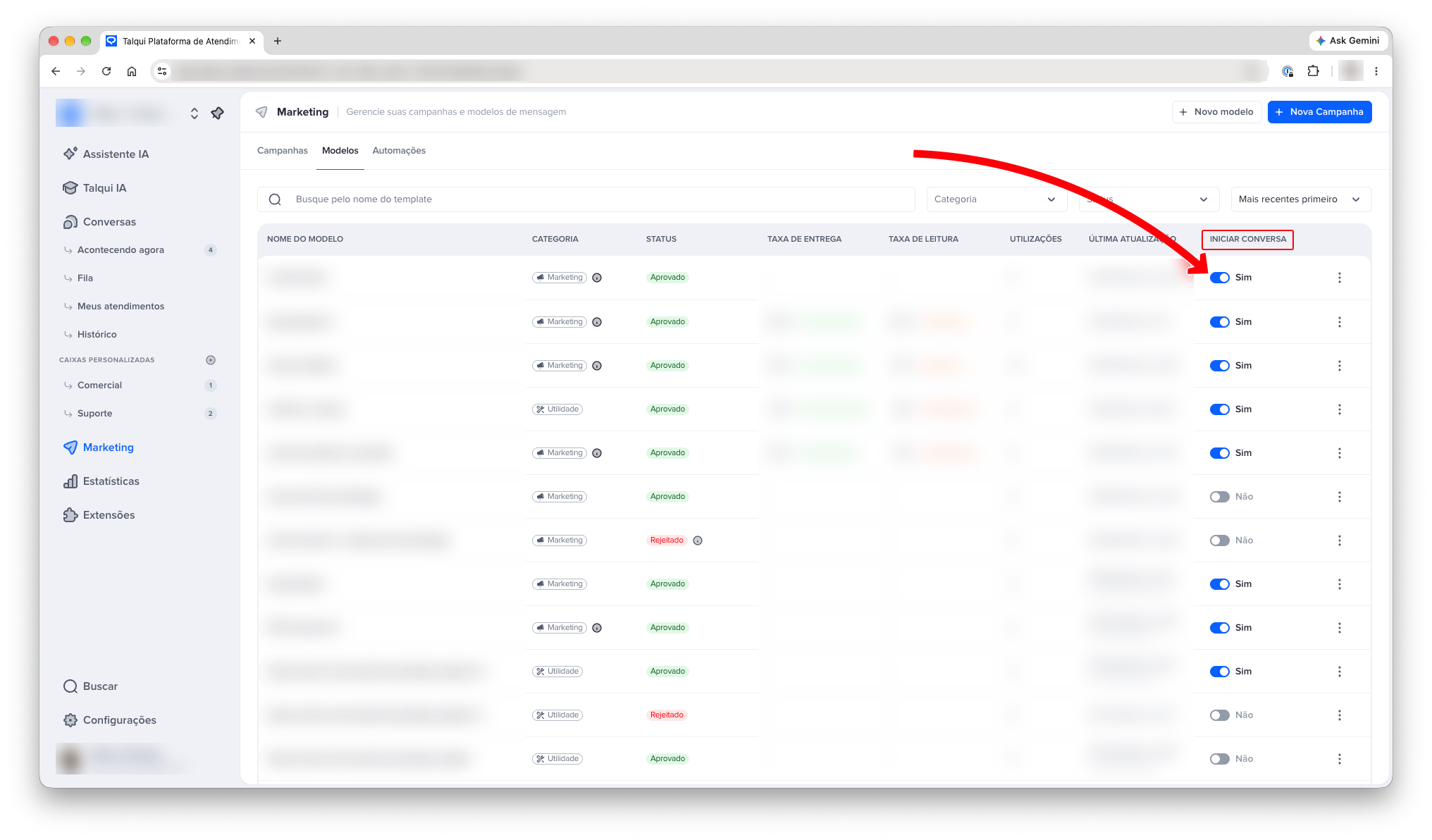Enable Iniciar conversa on last Utilidade row

(1219, 759)
